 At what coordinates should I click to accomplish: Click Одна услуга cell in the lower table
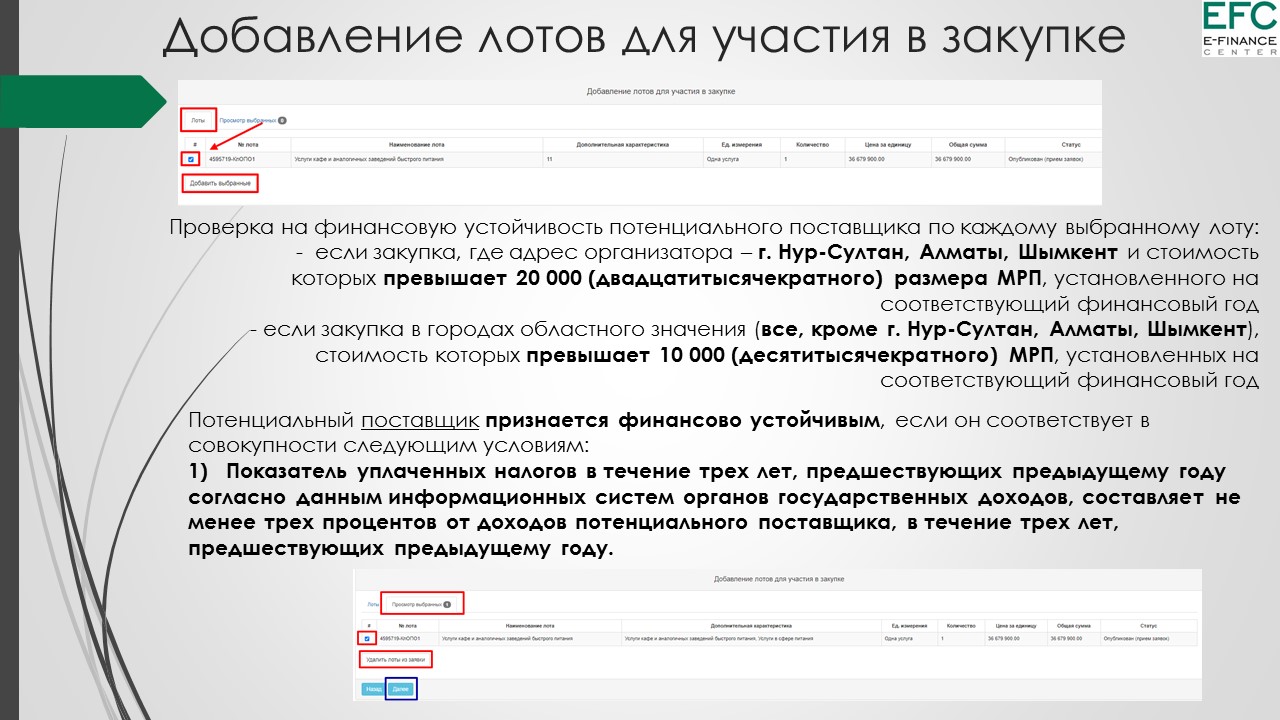coord(899,638)
